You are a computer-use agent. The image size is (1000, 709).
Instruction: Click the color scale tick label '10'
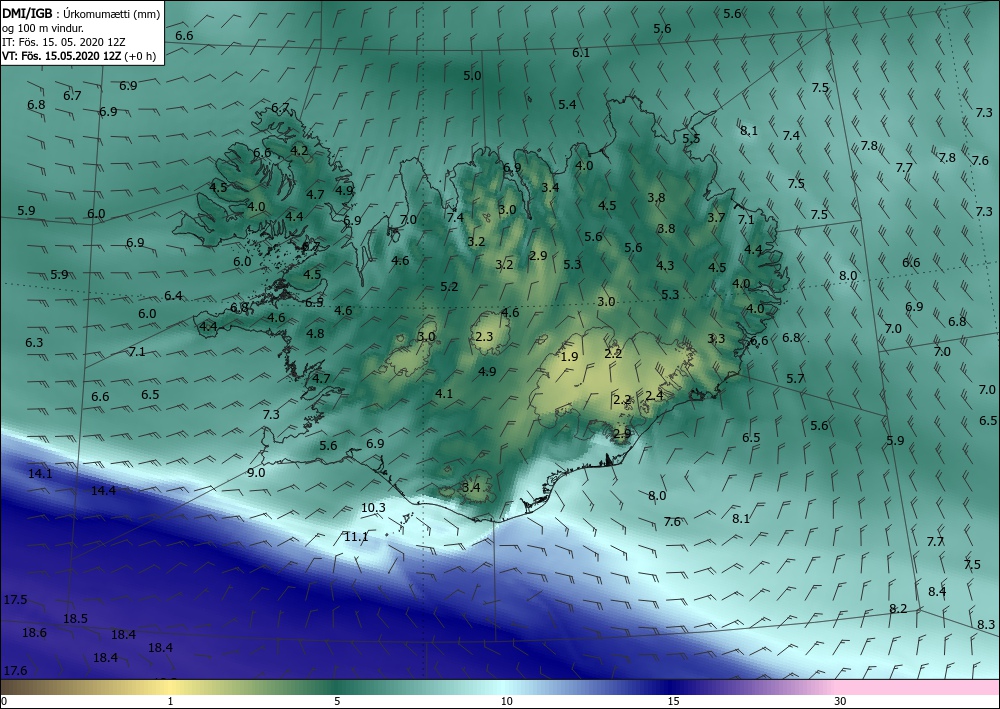tap(506, 701)
